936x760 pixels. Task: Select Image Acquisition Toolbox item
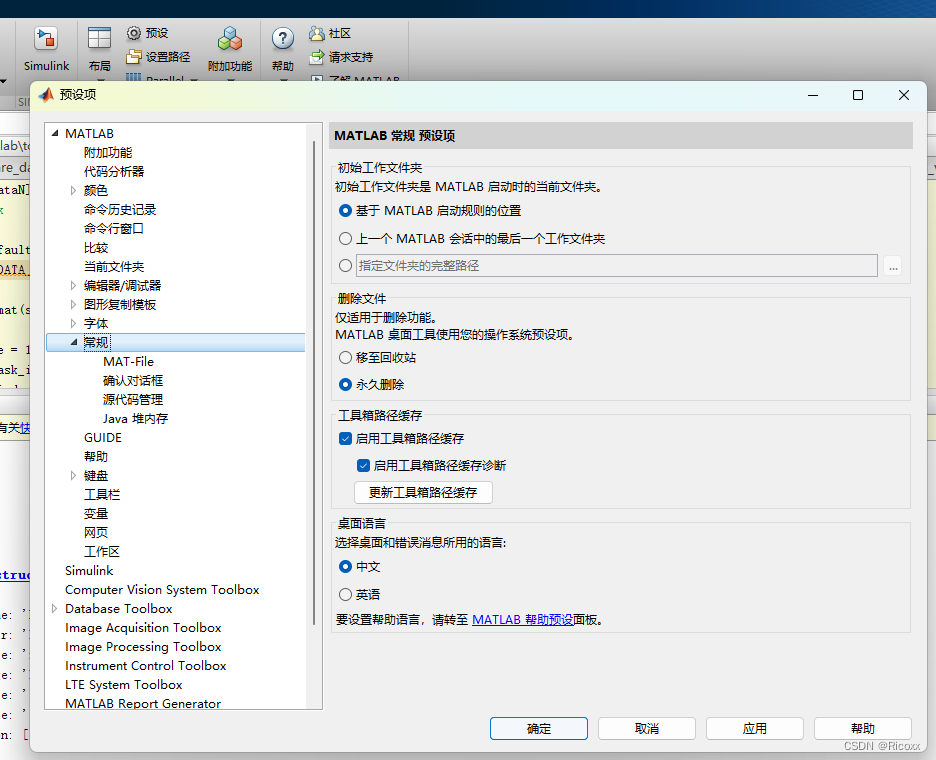coord(143,628)
